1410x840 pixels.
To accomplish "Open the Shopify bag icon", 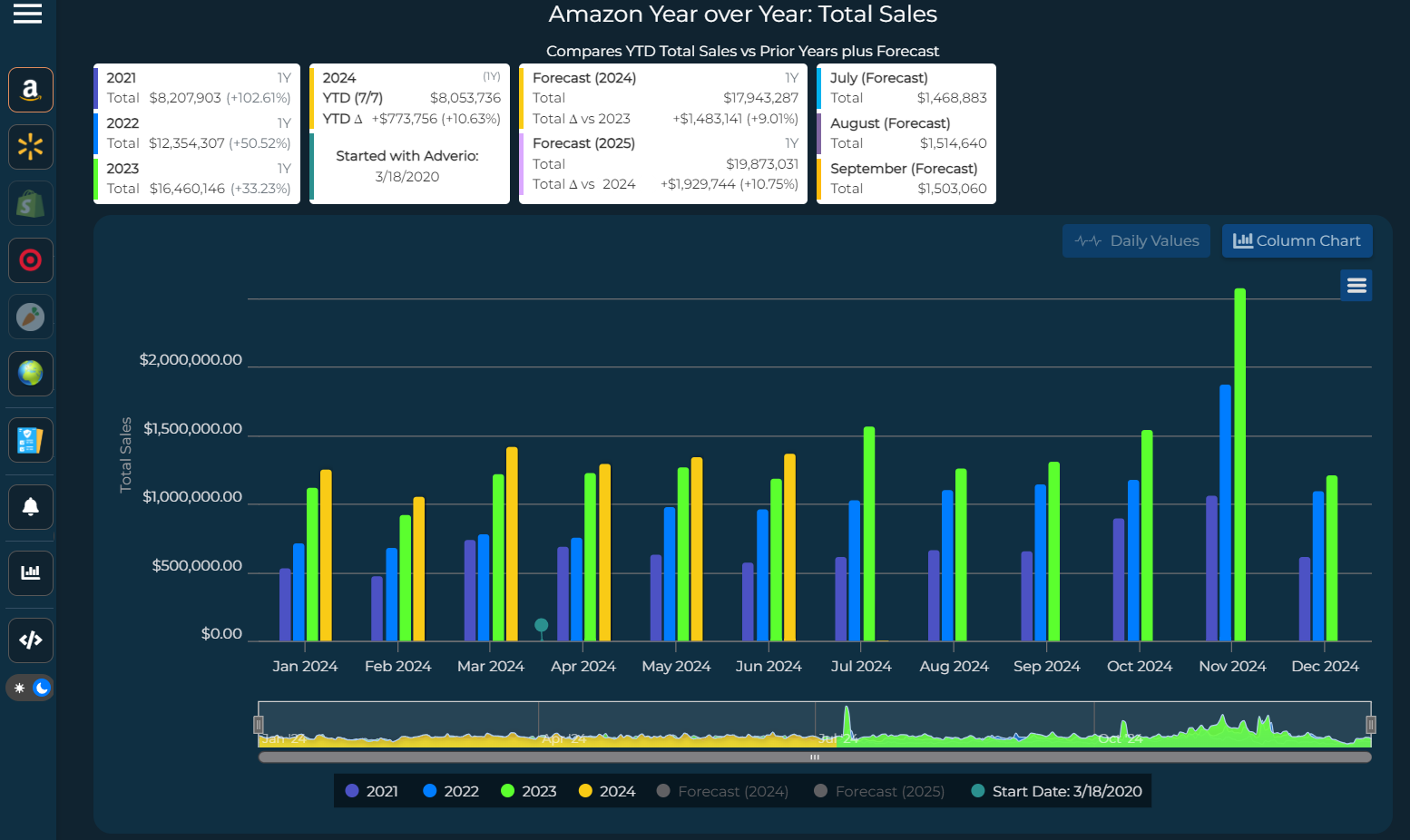I will pos(31,204).
